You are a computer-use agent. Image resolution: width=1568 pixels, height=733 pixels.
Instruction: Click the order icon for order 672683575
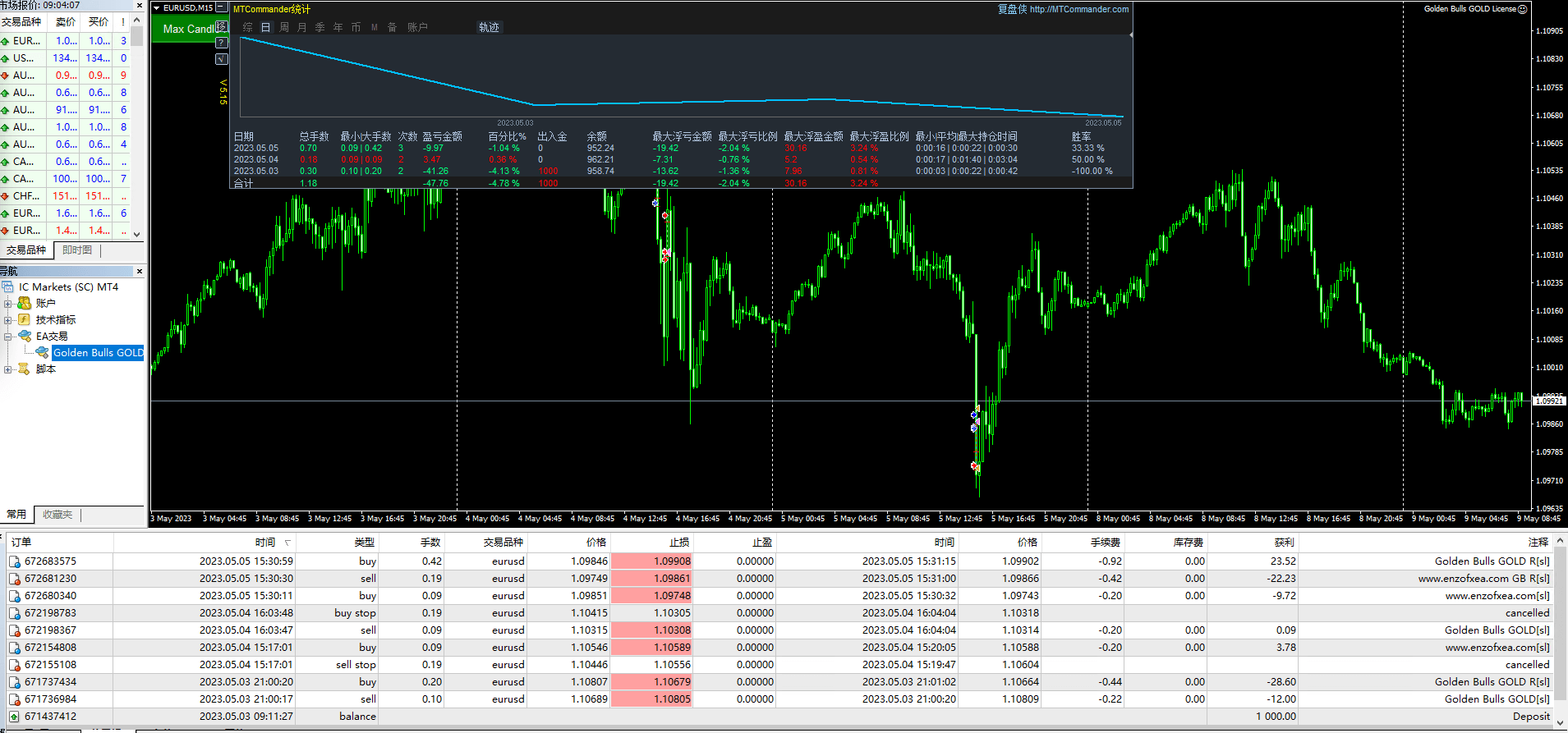[x=15, y=561]
